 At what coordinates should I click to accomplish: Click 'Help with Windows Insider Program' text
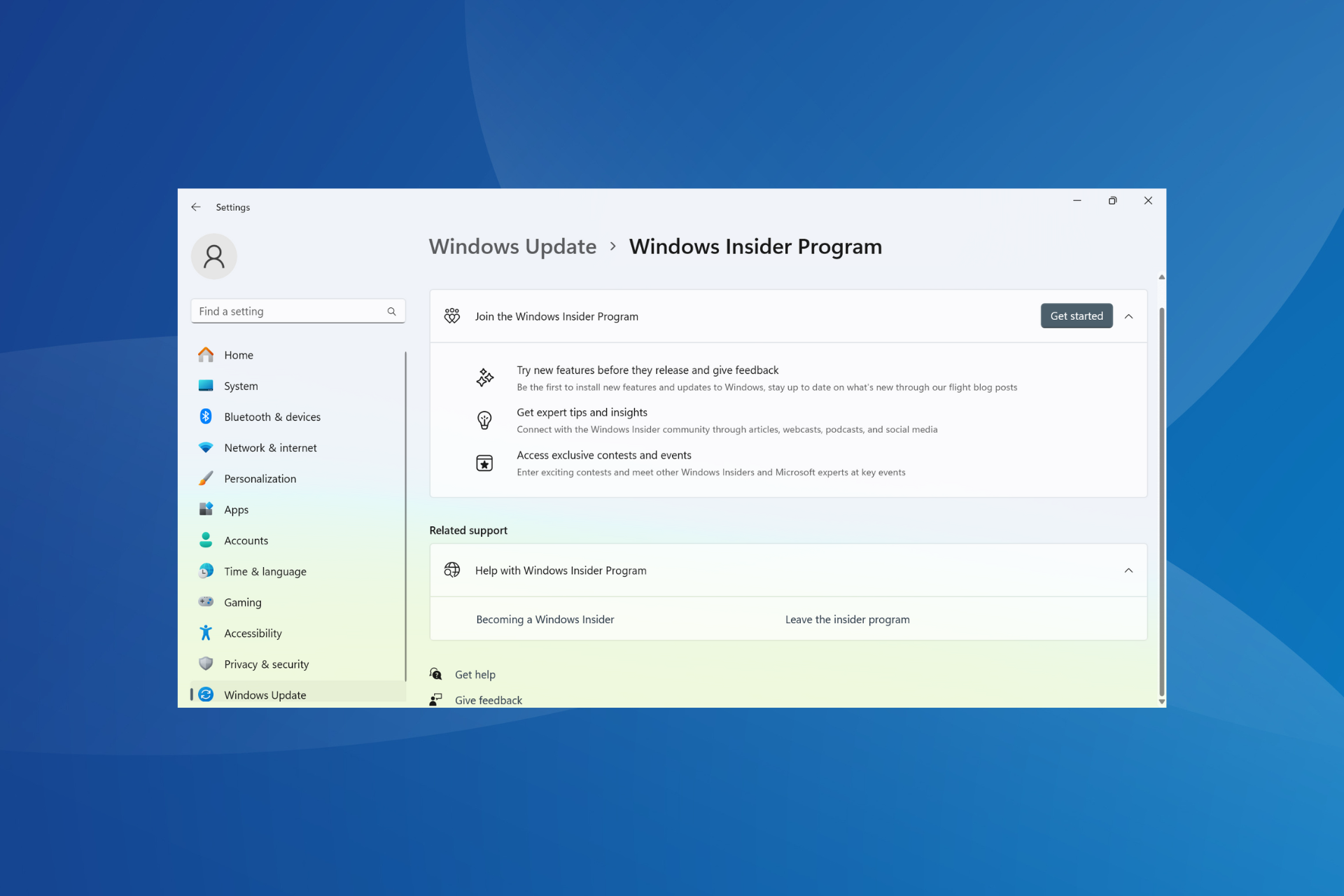tap(561, 570)
